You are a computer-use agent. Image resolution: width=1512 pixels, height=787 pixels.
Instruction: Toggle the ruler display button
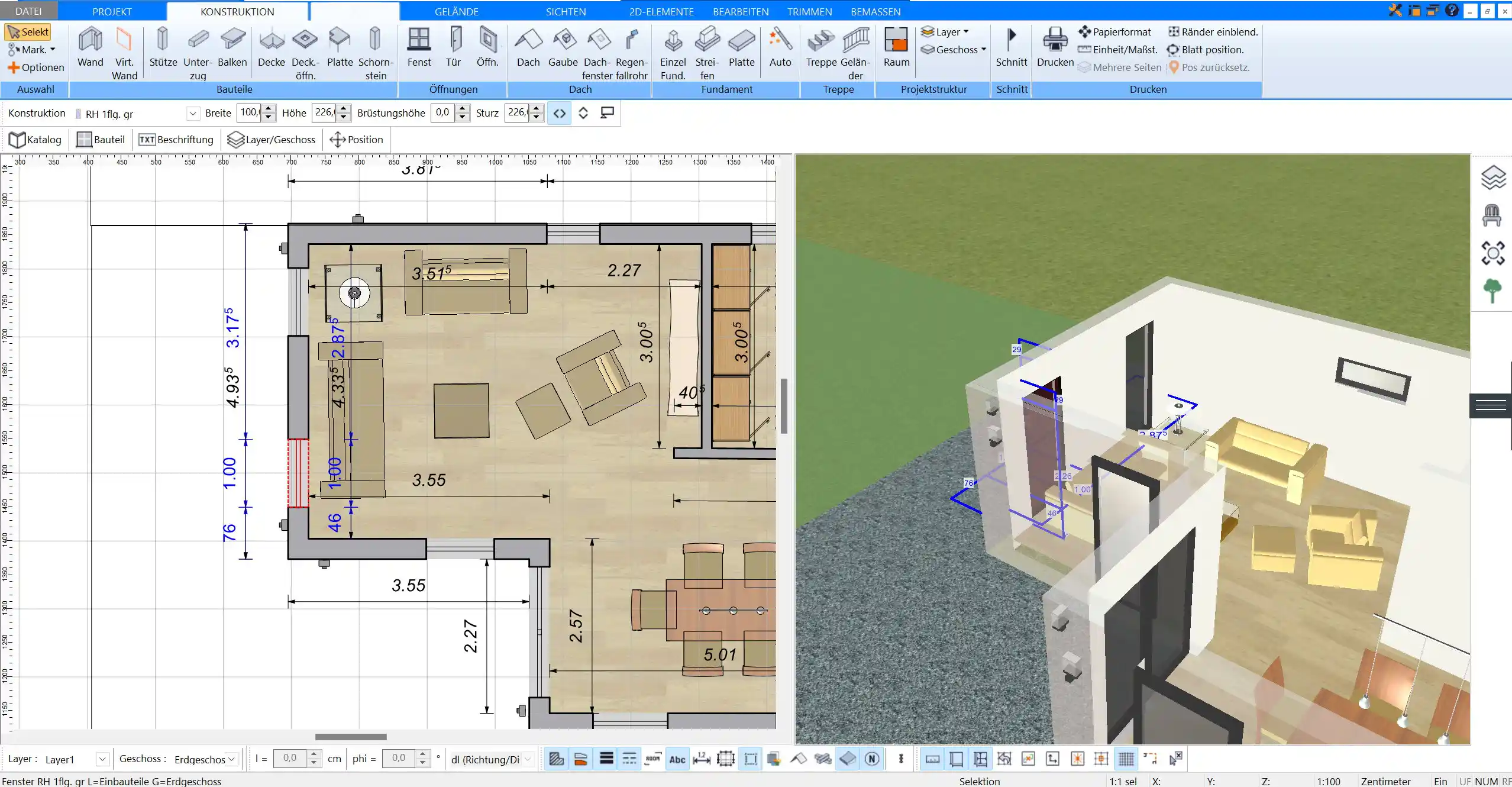click(932, 759)
